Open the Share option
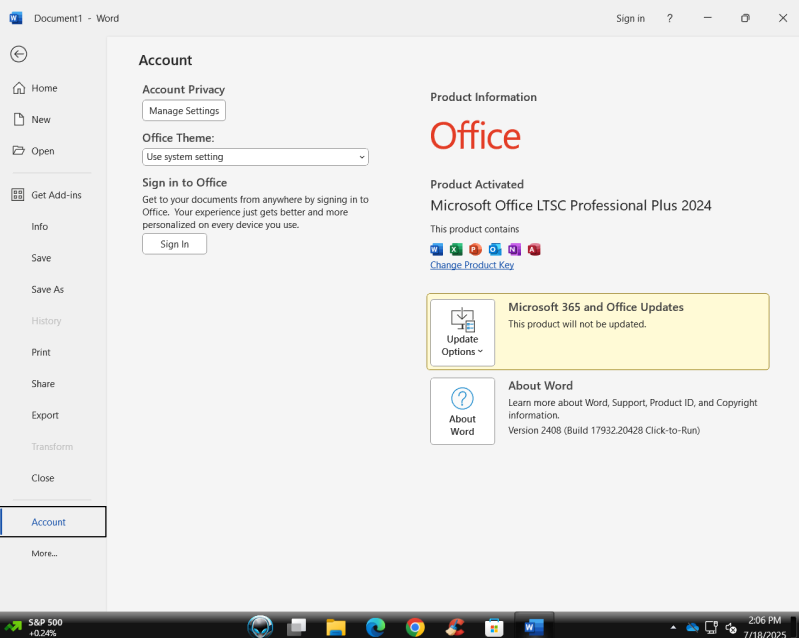 [43, 384]
